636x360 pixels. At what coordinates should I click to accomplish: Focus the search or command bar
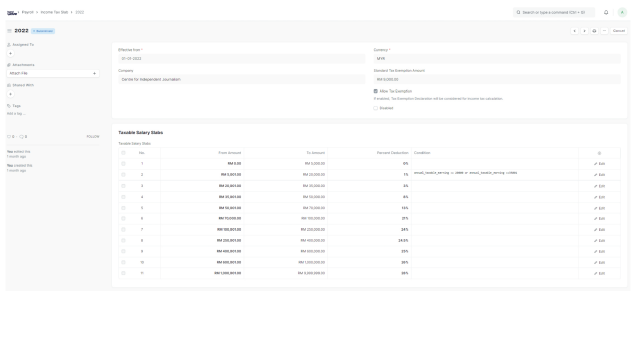coord(554,13)
